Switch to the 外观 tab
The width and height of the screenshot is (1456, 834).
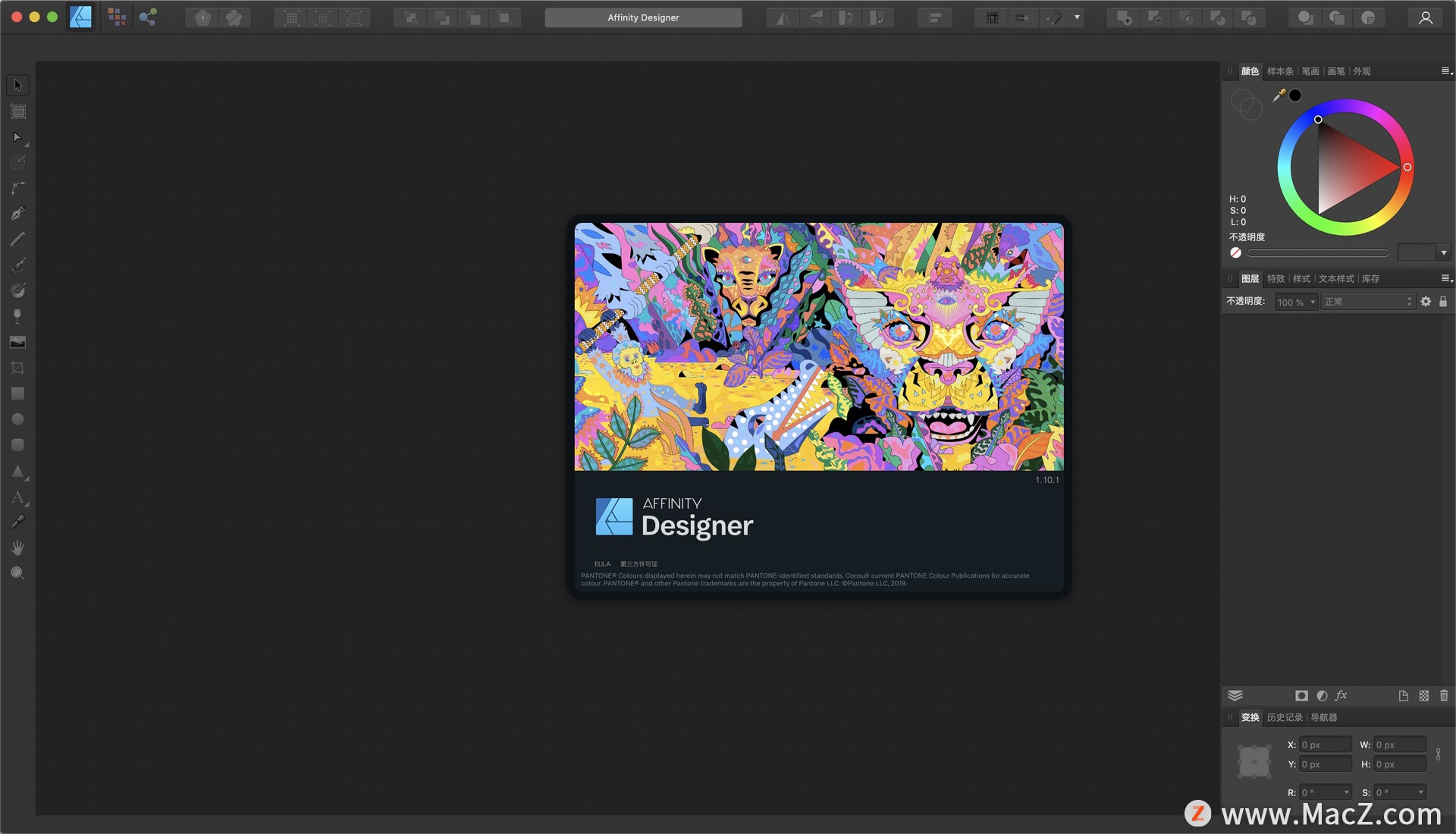[1362, 71]
